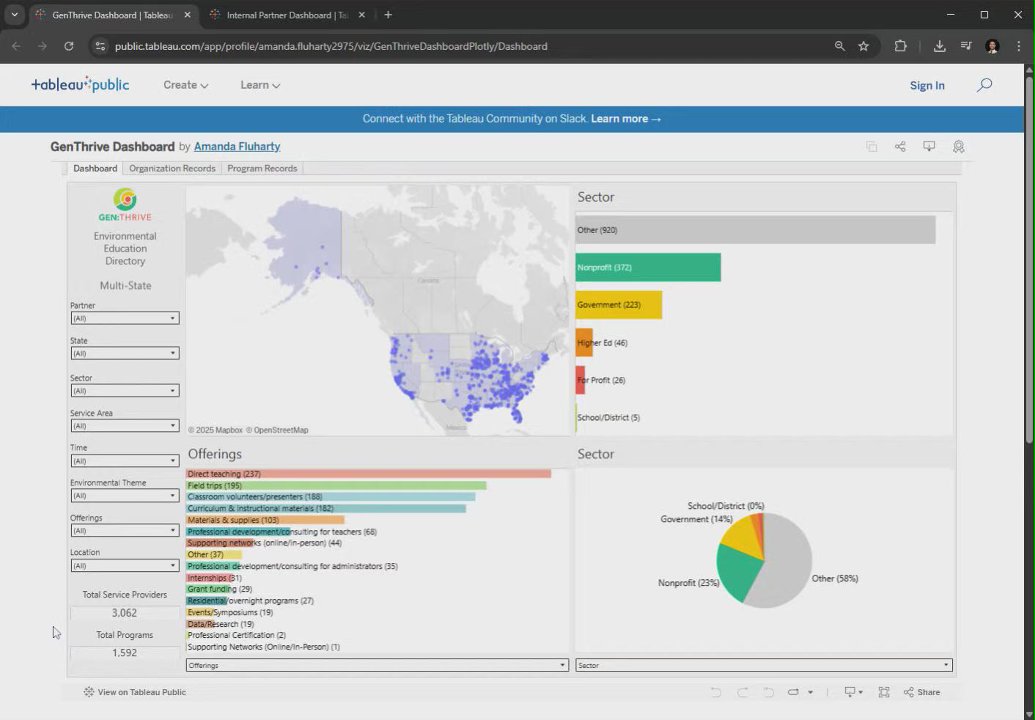Click the download icon beside the dashboard title
This screenshot has height=720, width=1035.
click(929, 147)
